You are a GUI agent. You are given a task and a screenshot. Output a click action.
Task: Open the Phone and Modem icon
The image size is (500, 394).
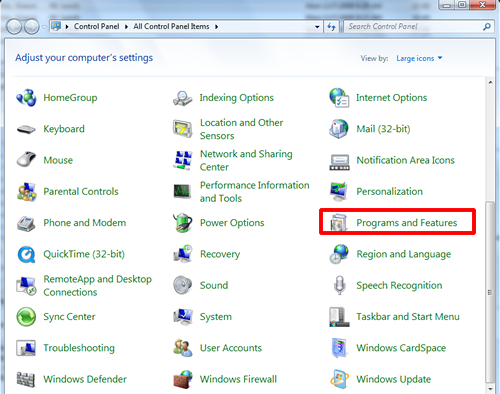(x=26, y=223)
